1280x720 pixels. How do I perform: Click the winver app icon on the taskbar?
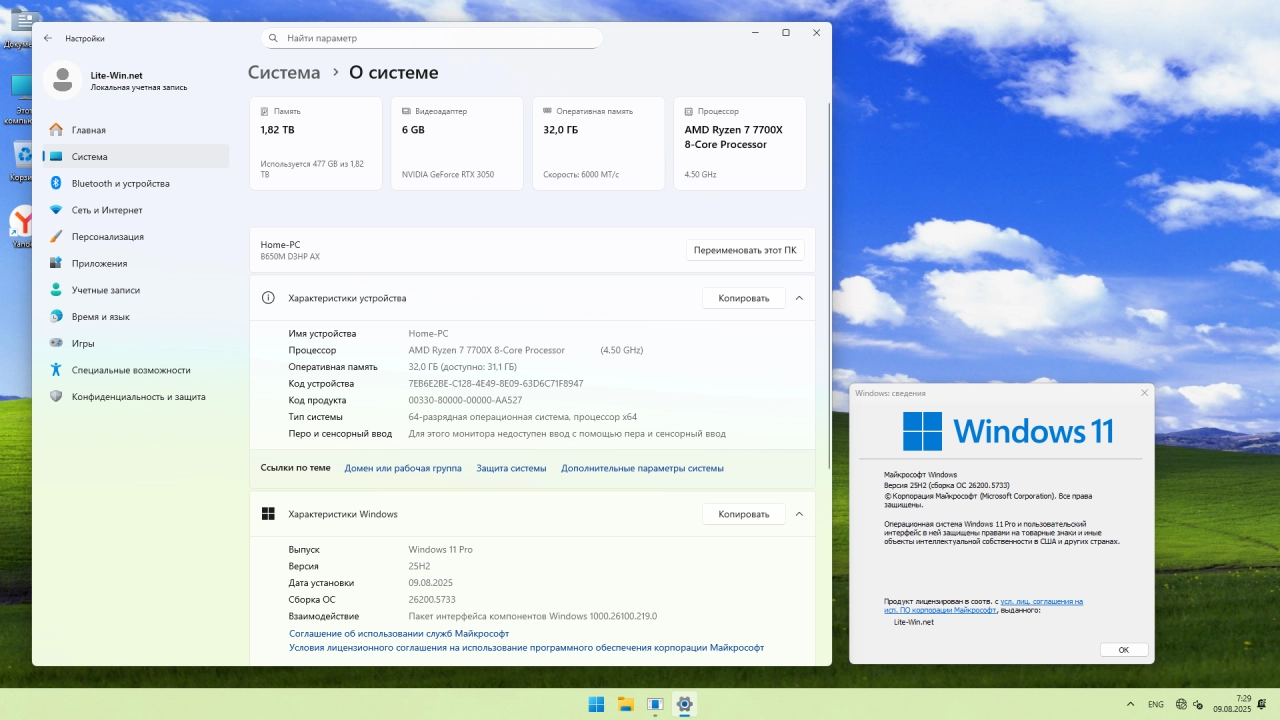[x=655, y=704]
